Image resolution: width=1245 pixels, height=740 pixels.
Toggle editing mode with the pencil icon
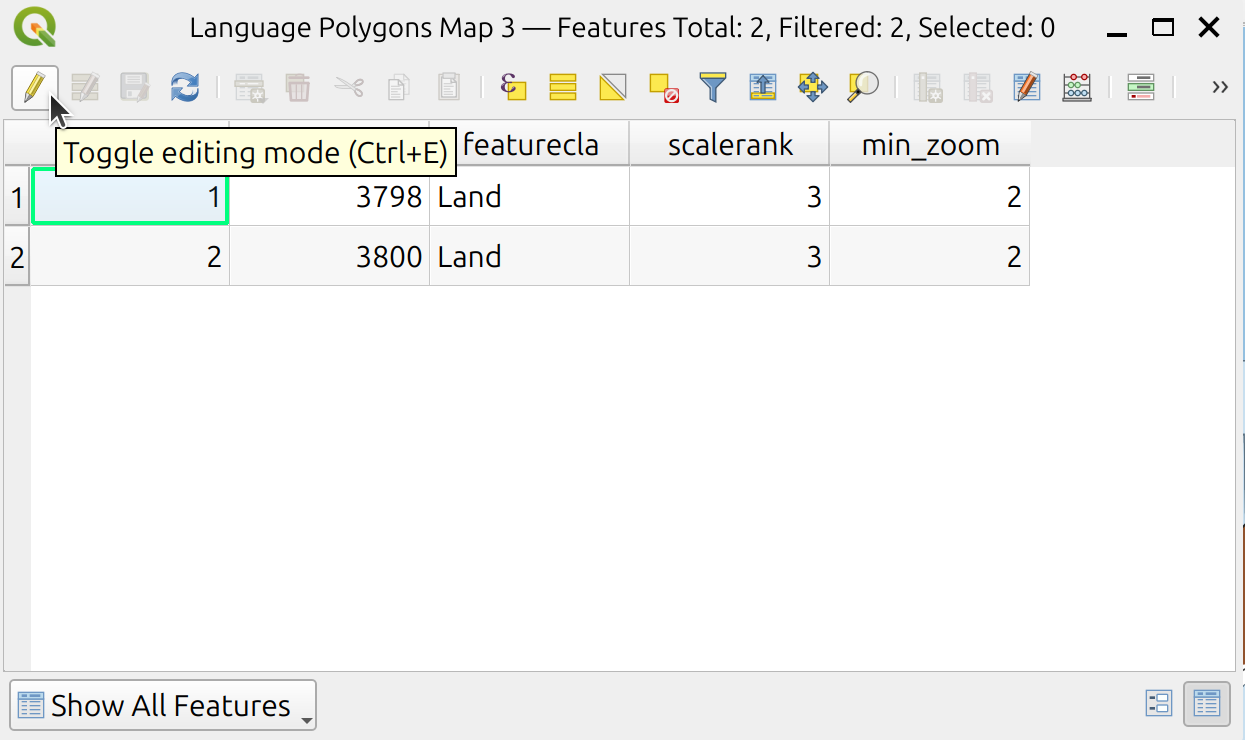[33, 87]
